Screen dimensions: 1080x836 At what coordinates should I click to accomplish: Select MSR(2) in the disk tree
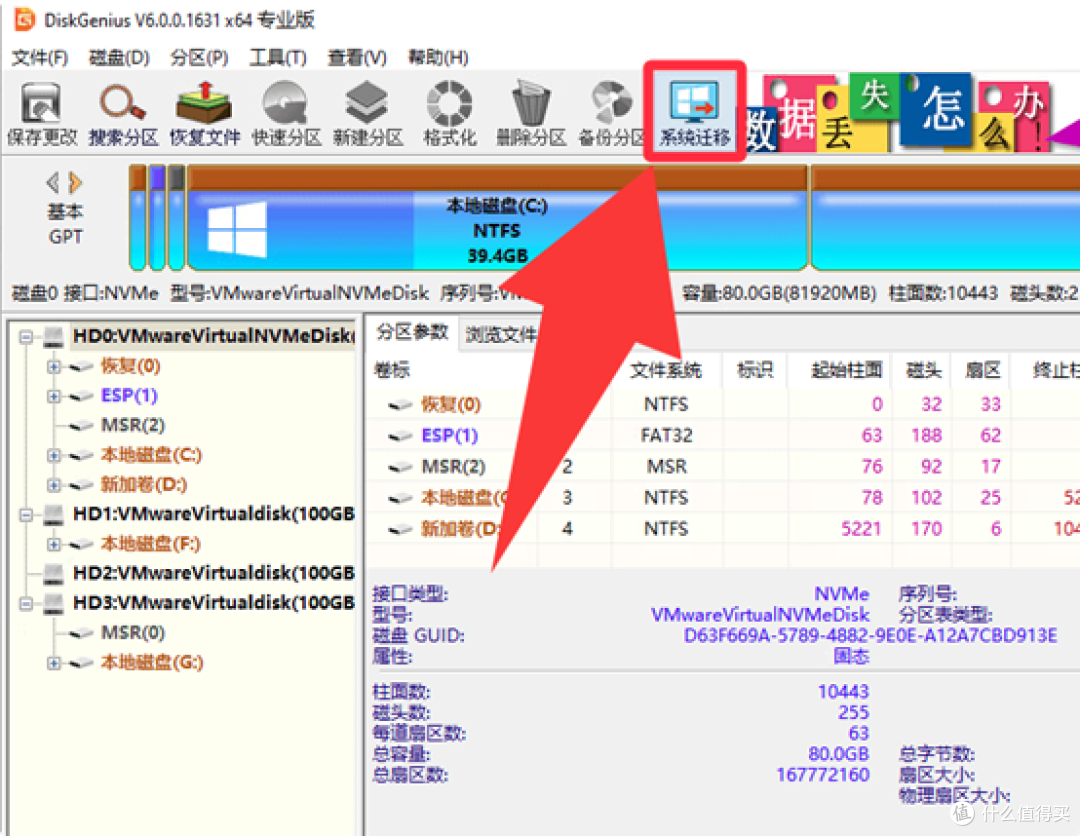(x=133, y=425)
